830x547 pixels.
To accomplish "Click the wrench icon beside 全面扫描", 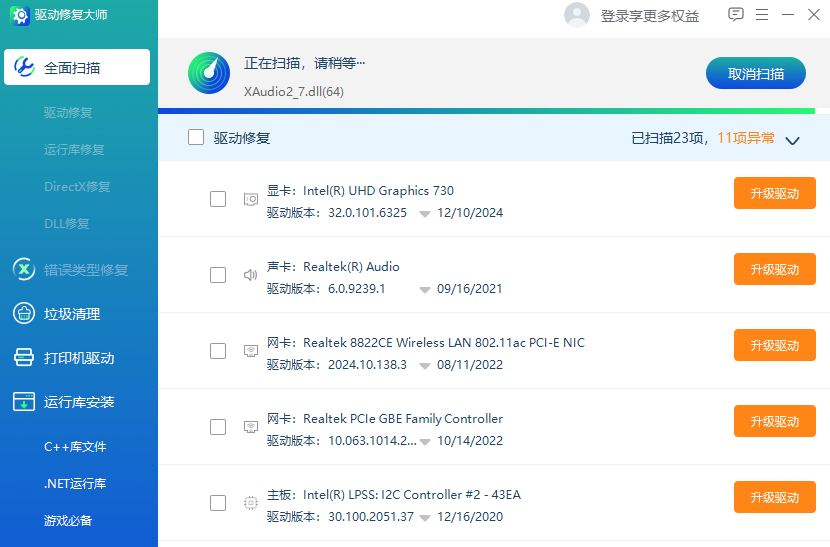I will click(x=24, y=67).
